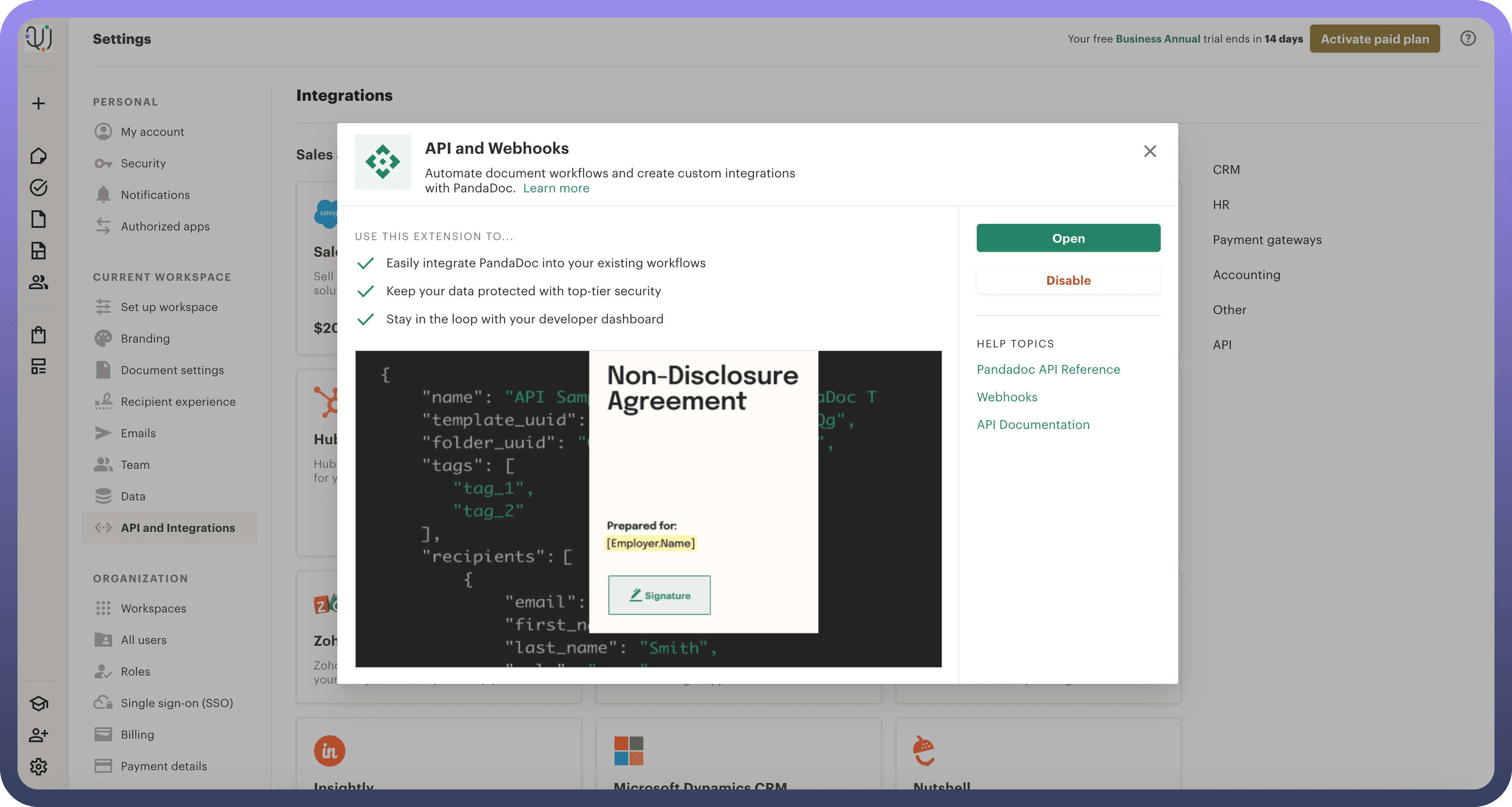Open the Webhooks help topic link
This screenshot has width=1512, height=807.
(1007, 397)
